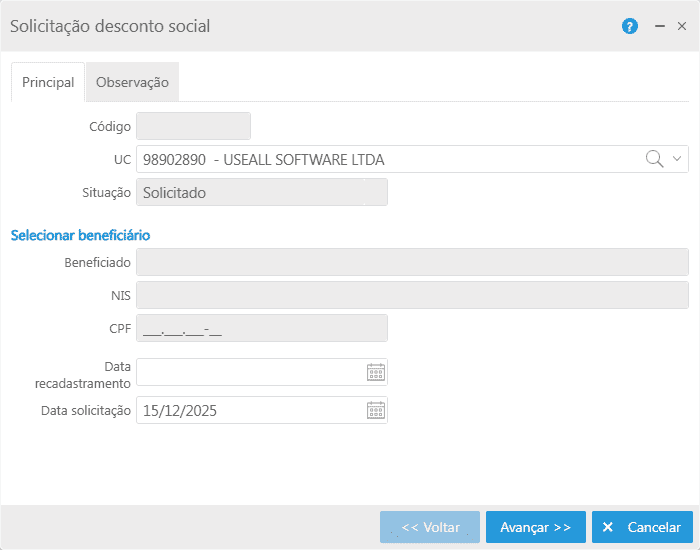
Task: Open the Data recadastramento calendar picker
Action: pyautogui.click(x=376, y=373)
